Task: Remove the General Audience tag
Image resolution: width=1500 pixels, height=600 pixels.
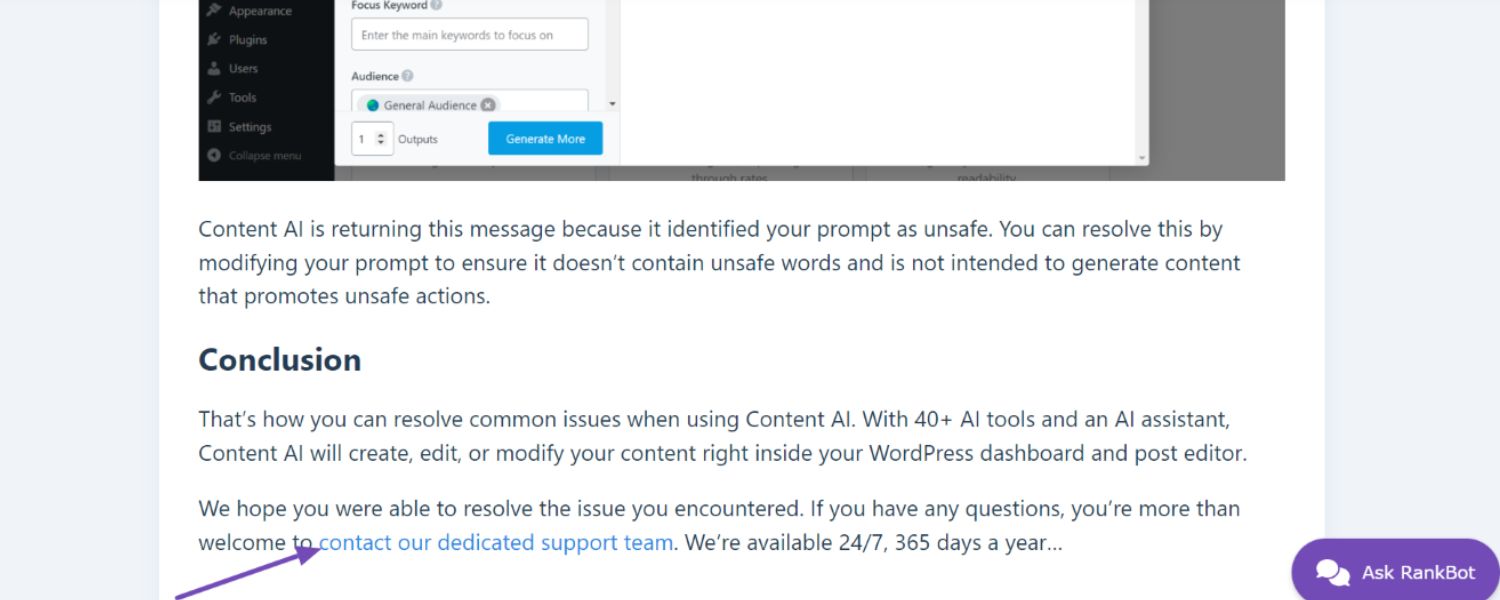Action: pos(487,105)
